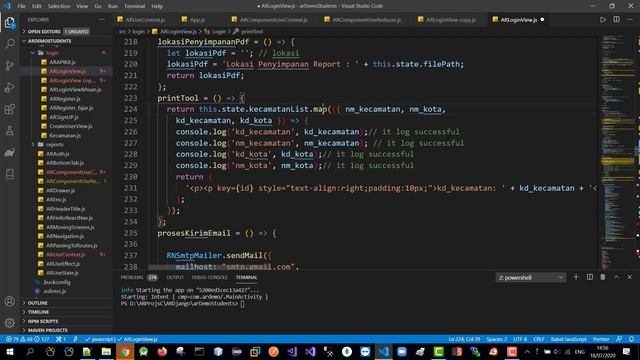Open the Manage gear settings icon

click(x=10, y=323)
